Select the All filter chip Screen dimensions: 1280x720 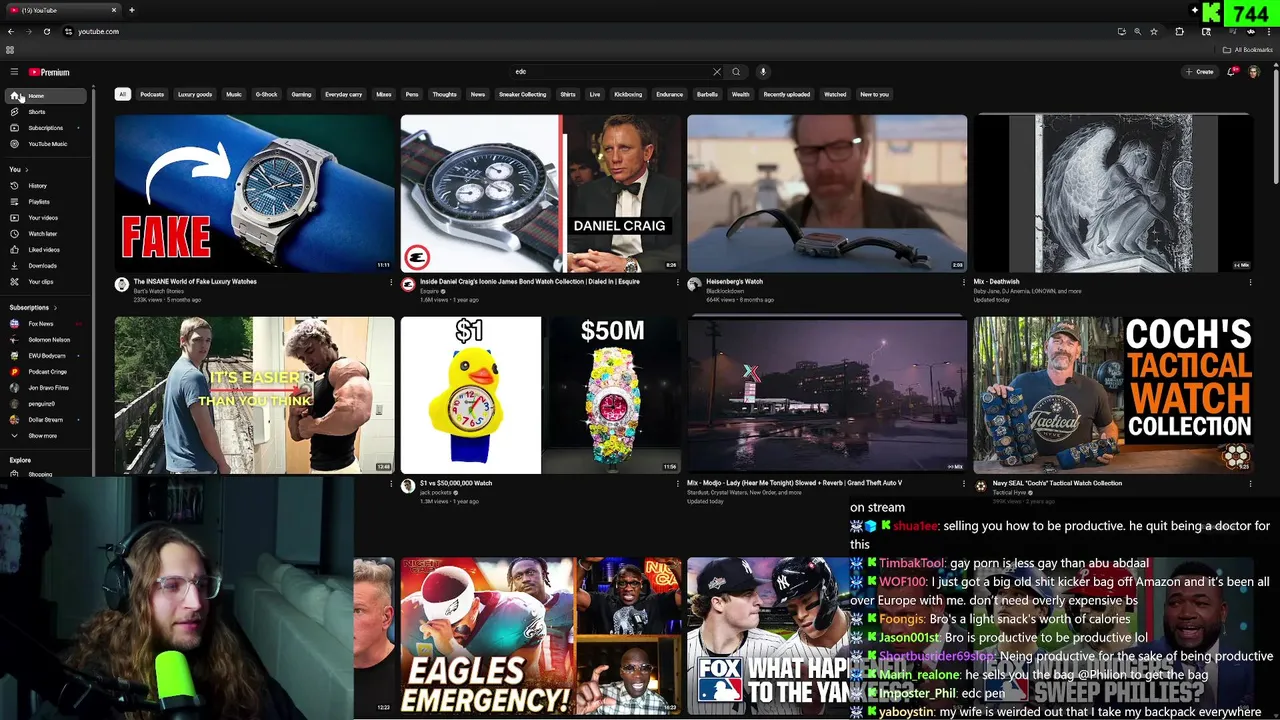pos(122,94)
